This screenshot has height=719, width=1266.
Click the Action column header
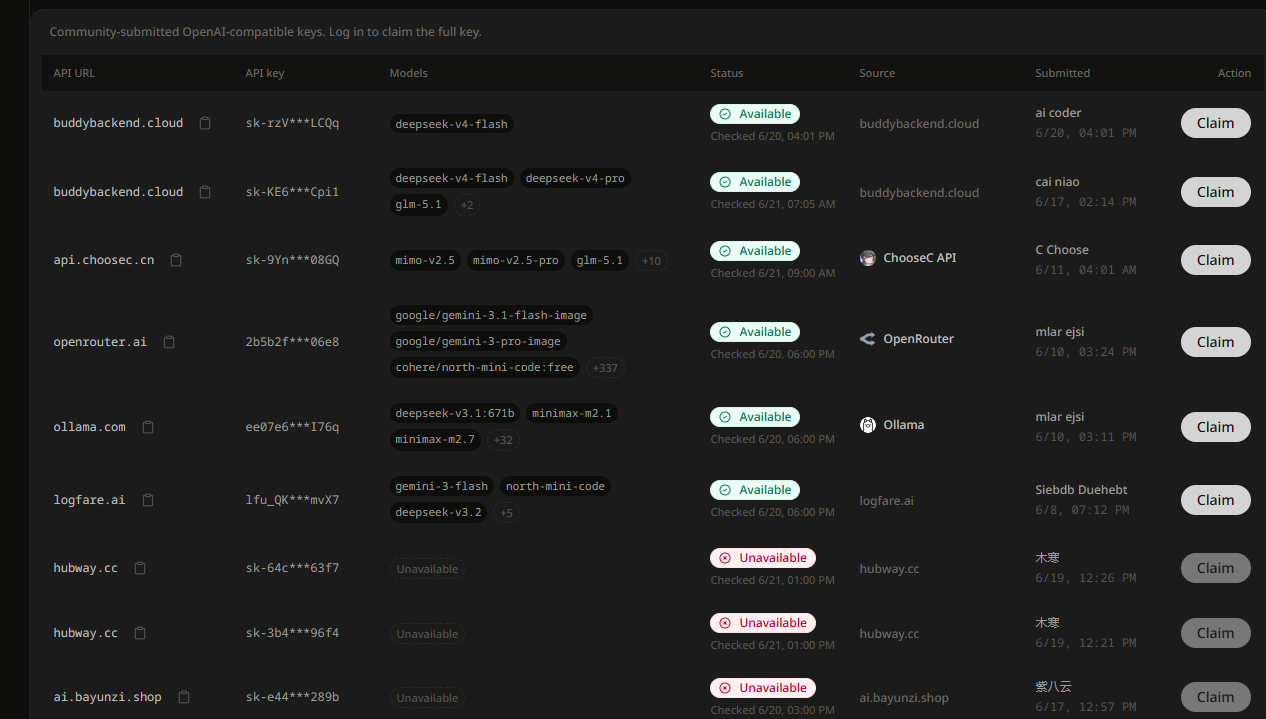pyautogui.click(x=1234, y=73)
